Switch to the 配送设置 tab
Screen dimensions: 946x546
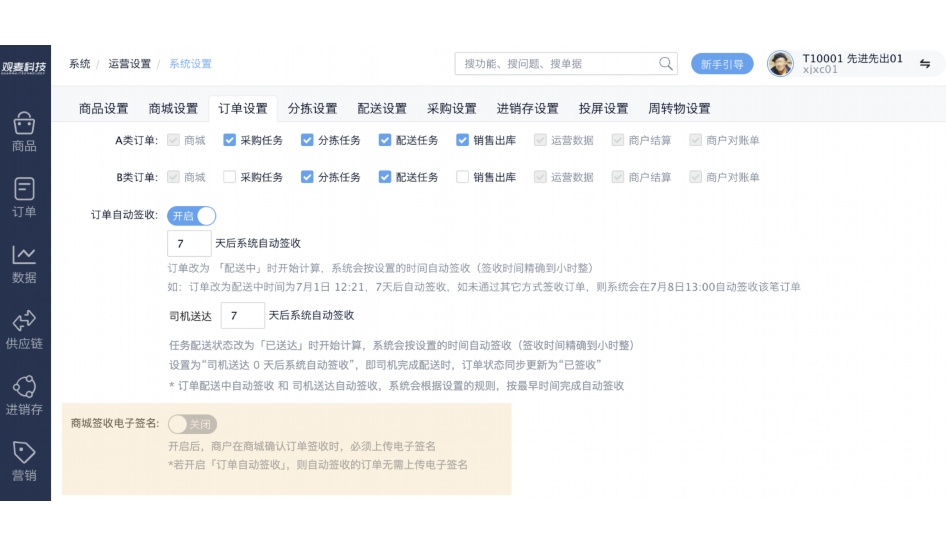point(382,109)
